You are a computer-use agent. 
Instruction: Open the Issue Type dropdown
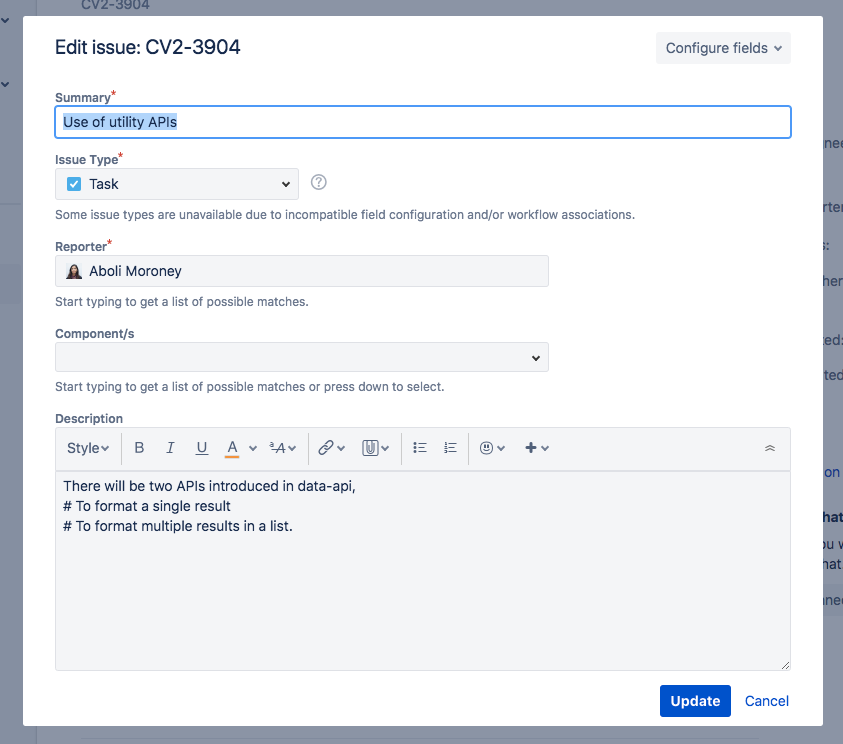[177, 184]
